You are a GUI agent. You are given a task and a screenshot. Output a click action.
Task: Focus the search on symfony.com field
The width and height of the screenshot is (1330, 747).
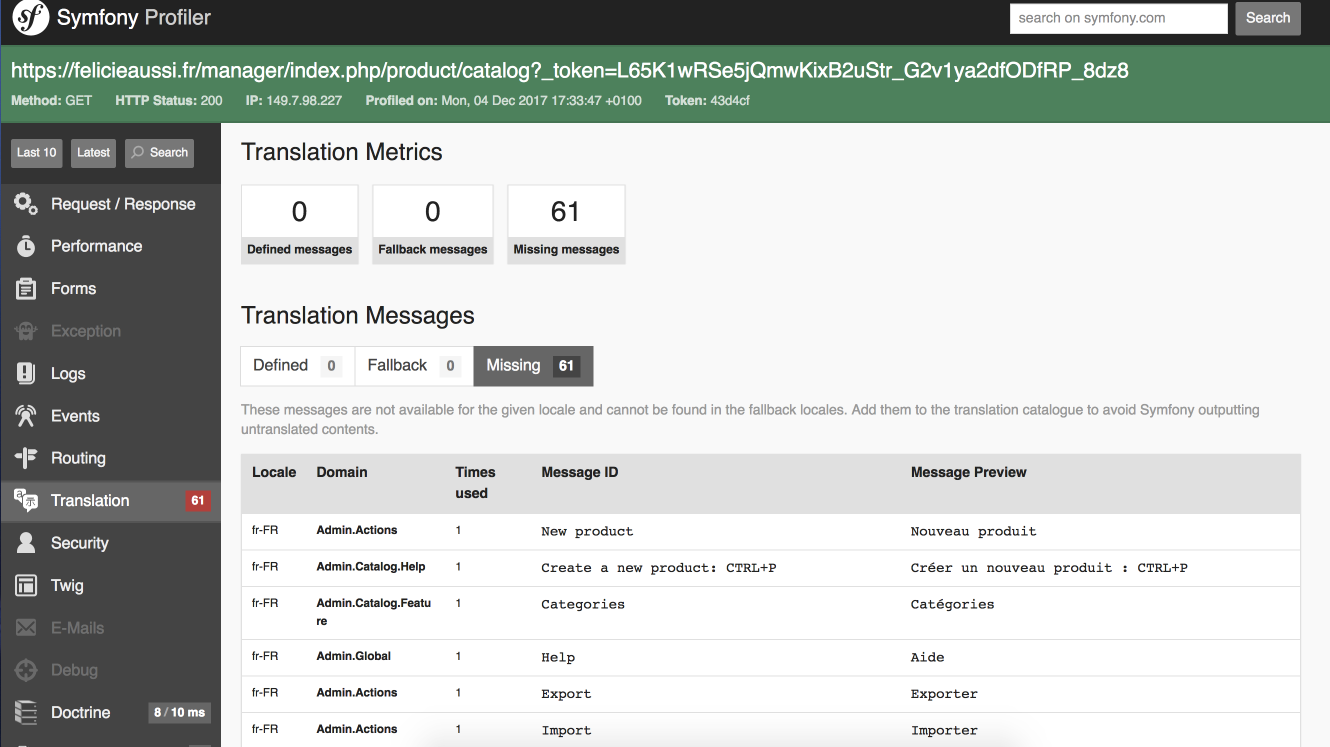pos(1118,18)
